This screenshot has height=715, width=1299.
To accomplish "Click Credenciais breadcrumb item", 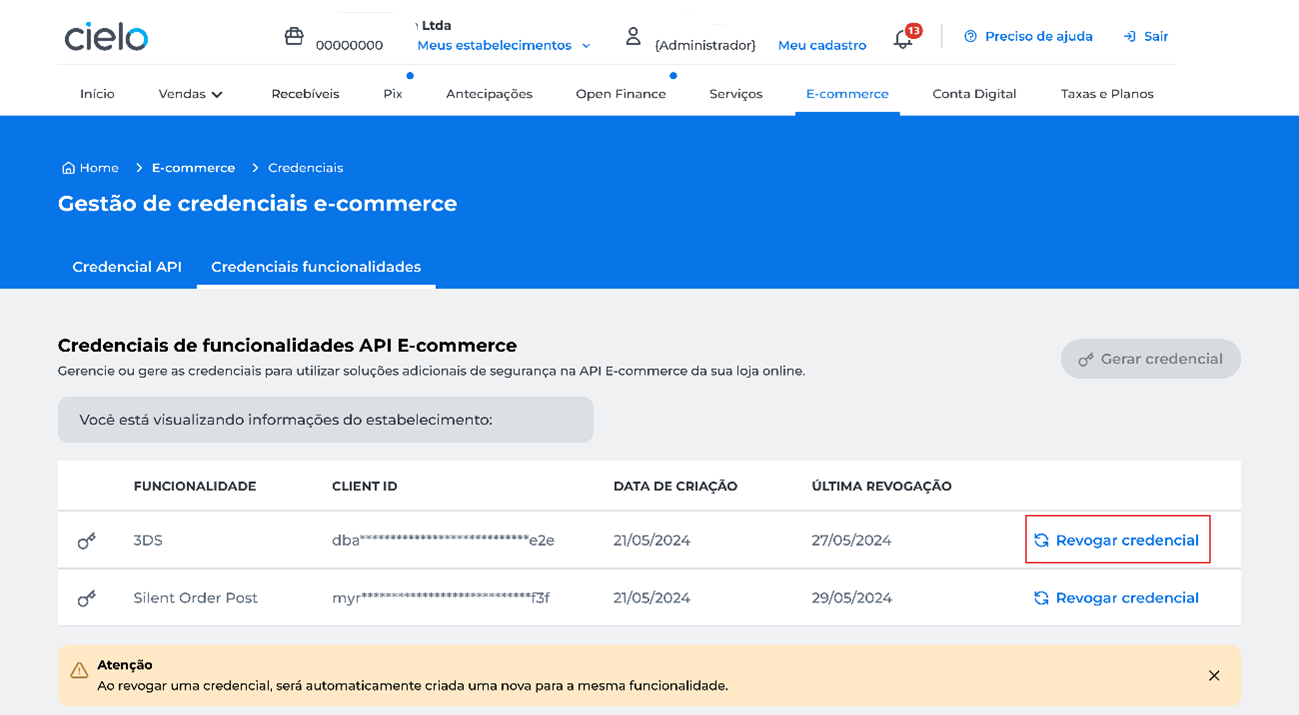I will pos(305,168).
